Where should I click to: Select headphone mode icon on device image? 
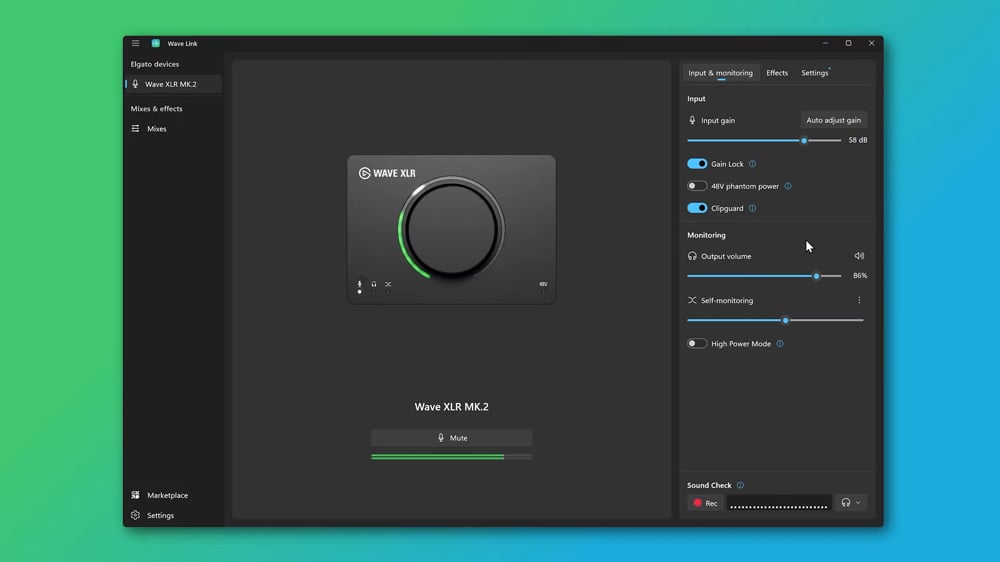[374, 285]
